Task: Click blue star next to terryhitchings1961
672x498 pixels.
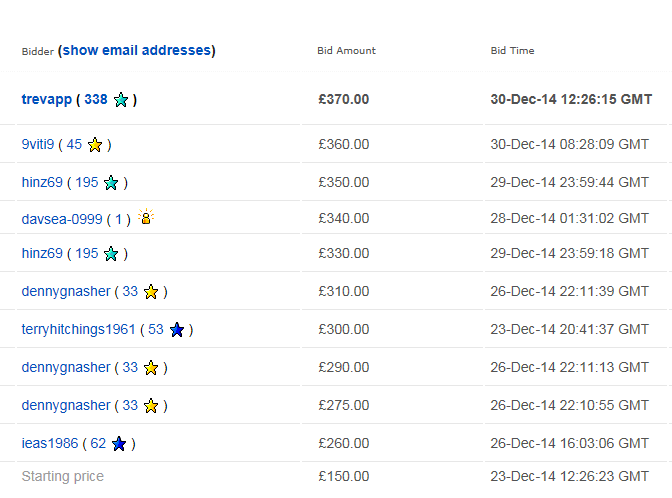Action: coord(177,330)
